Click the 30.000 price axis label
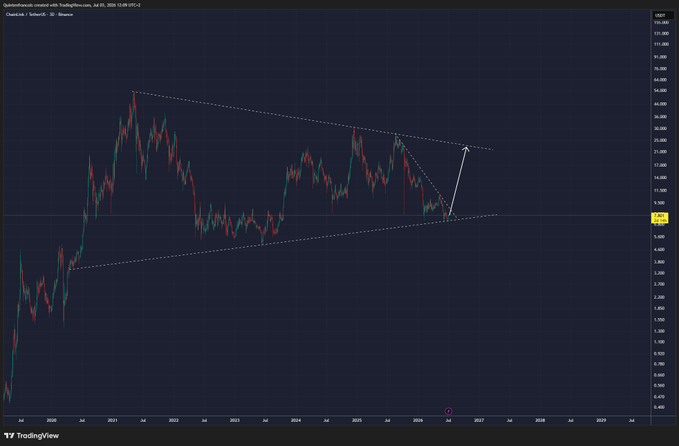 pyautogui.click(x=660, y=129)
